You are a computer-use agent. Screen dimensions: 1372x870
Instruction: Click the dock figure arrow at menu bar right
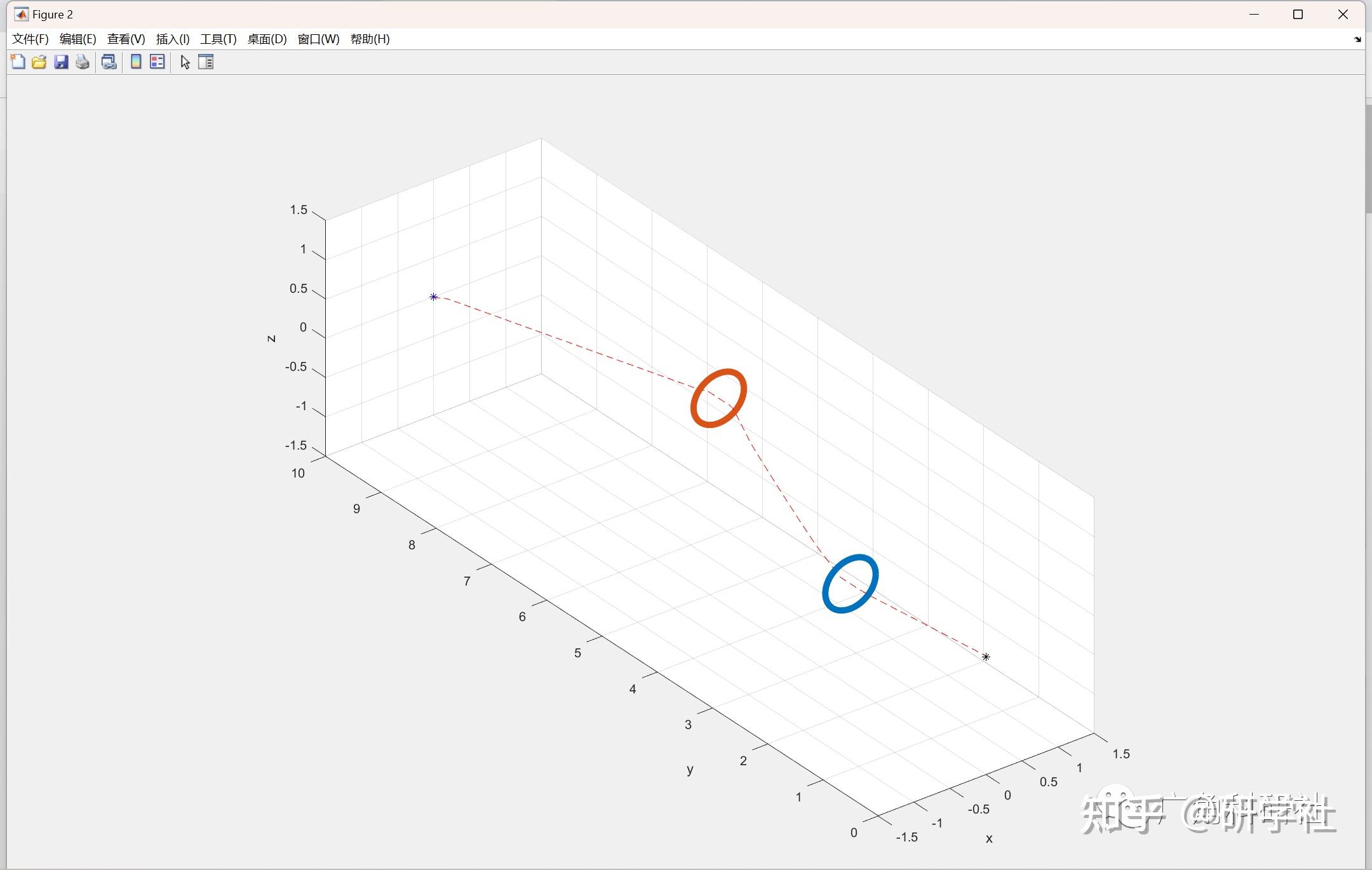(x=1357, y=39)
